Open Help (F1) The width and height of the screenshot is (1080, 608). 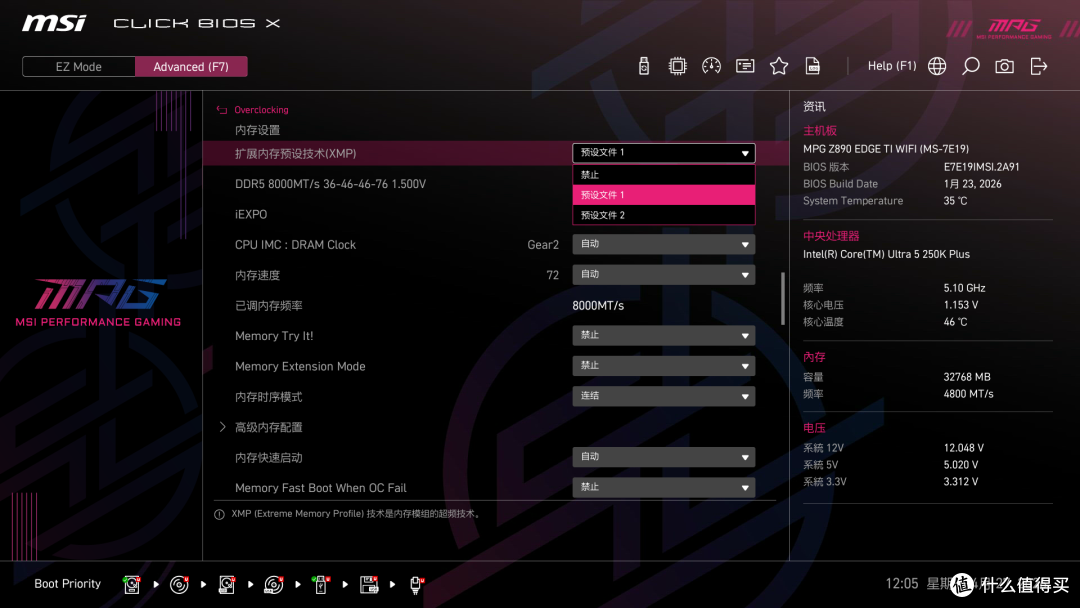(891, 66)
